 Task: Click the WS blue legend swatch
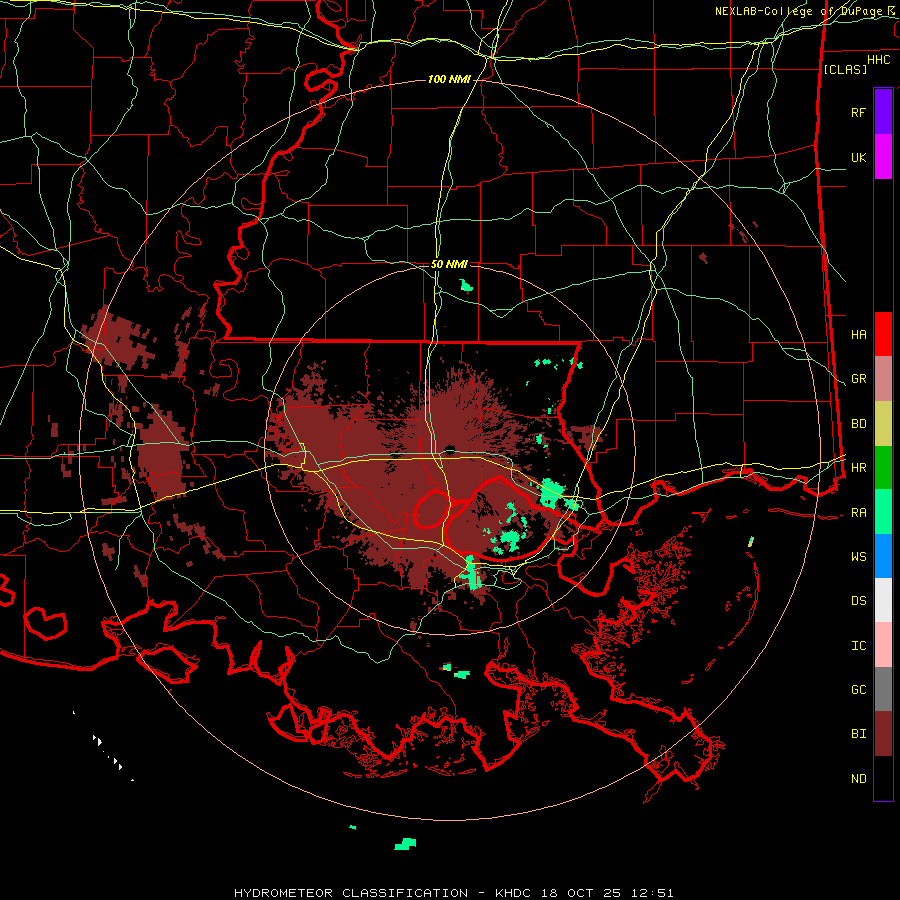[883, 556]
